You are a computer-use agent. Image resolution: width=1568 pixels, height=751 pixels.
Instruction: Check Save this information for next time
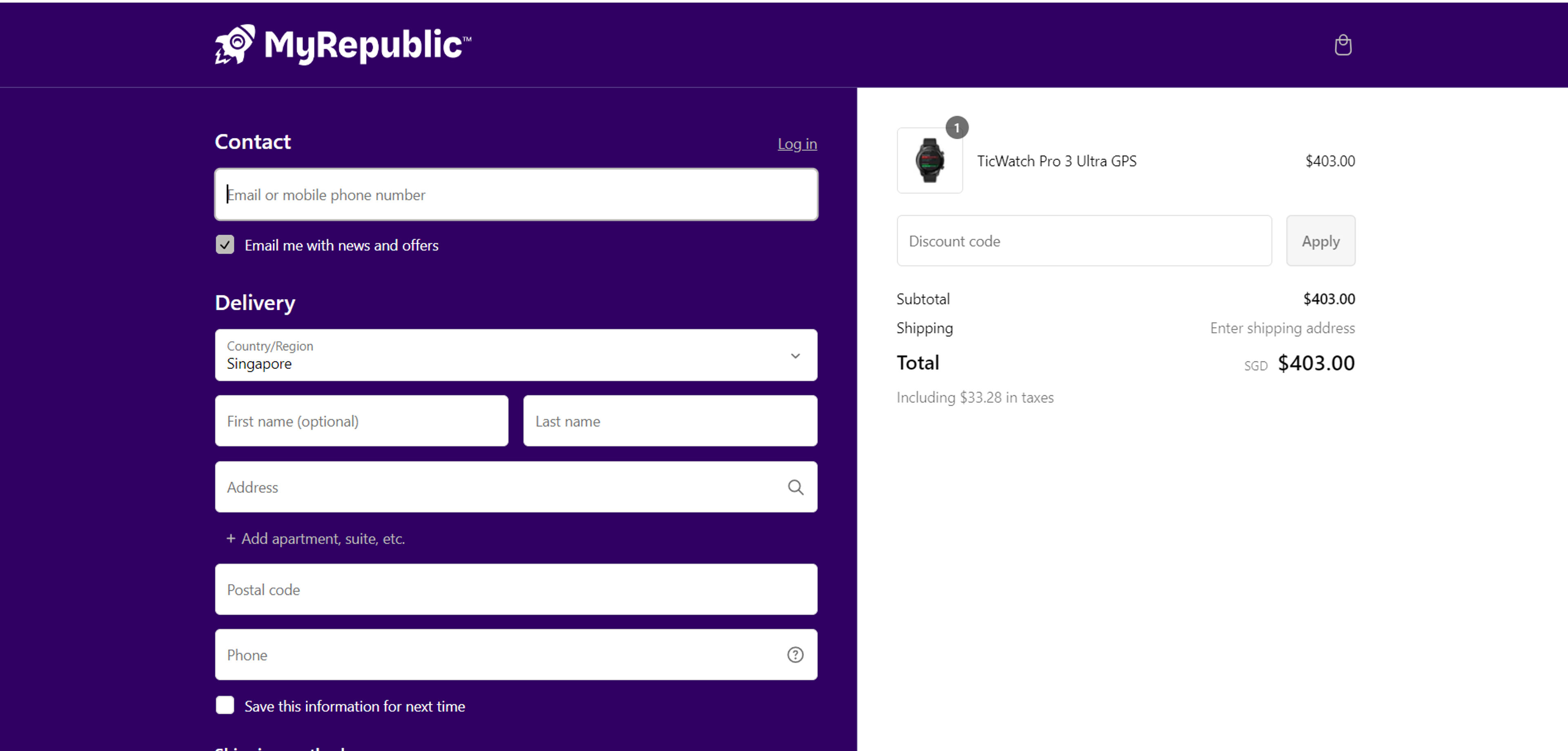tap(225, 705)
